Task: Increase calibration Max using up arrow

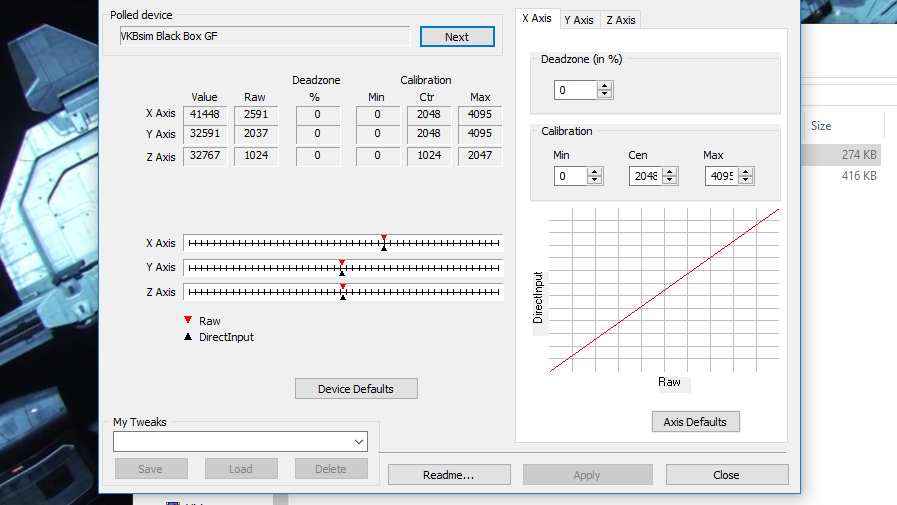Action: point(746,172)
